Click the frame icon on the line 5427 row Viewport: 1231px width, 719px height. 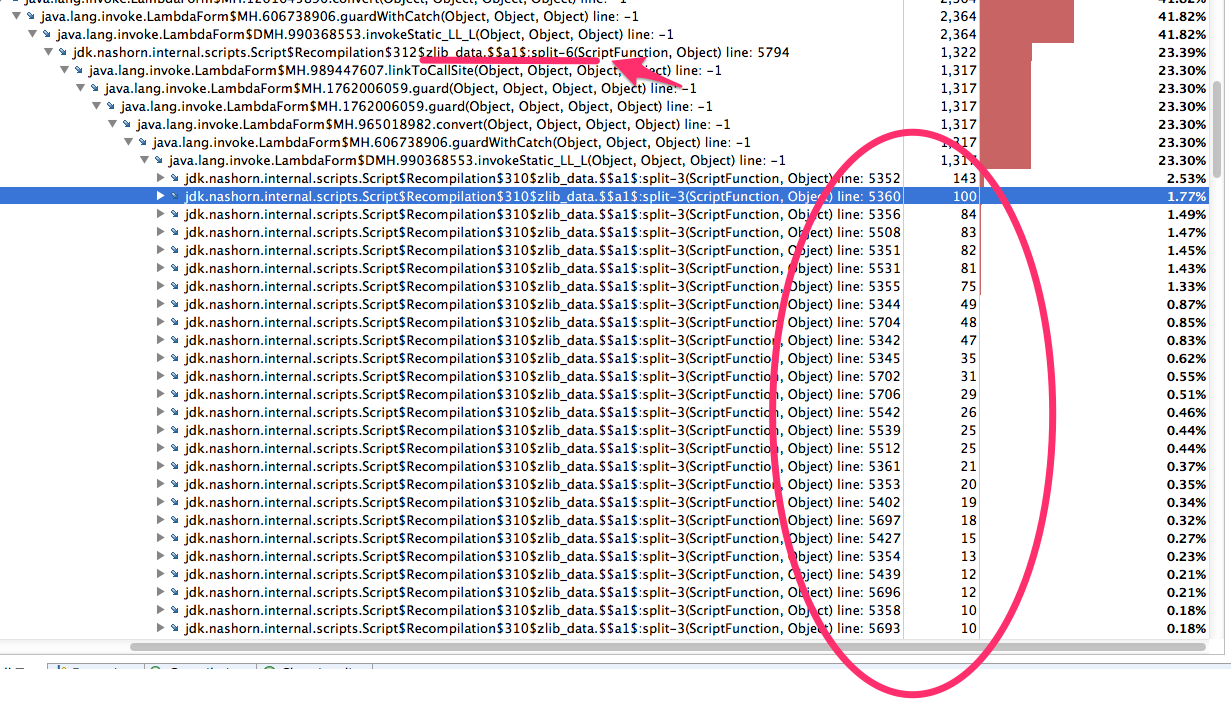click(x=175, y=539)
